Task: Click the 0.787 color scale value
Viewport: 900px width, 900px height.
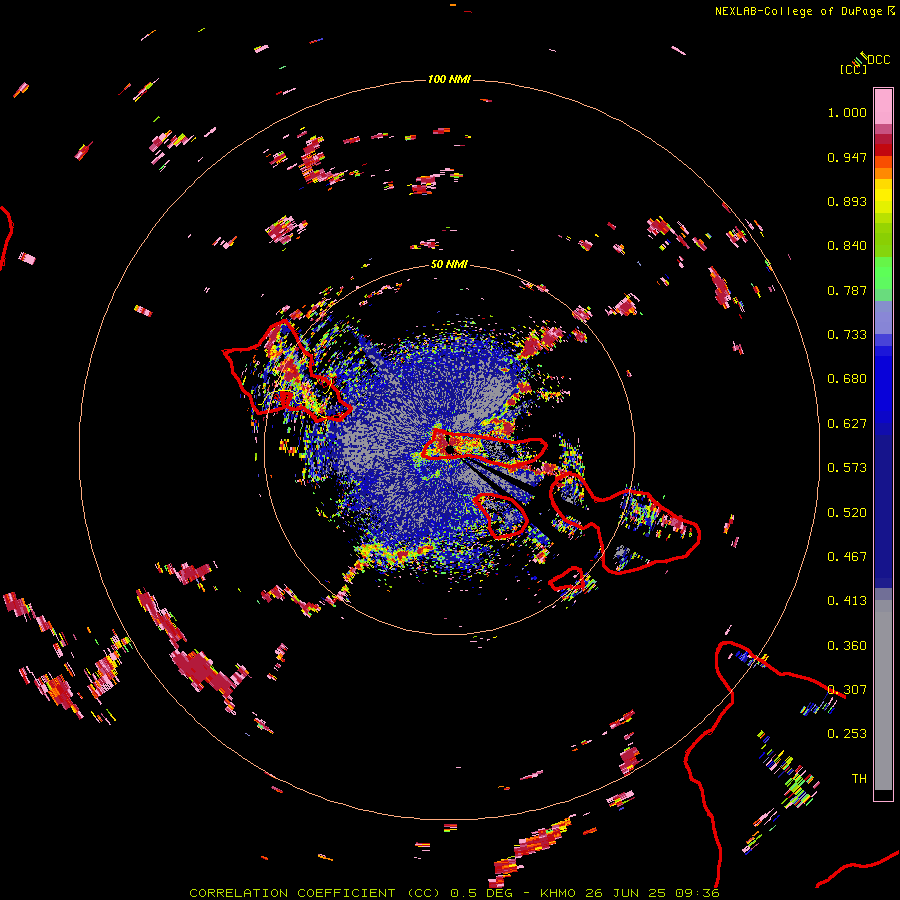Action: [847, 290]
